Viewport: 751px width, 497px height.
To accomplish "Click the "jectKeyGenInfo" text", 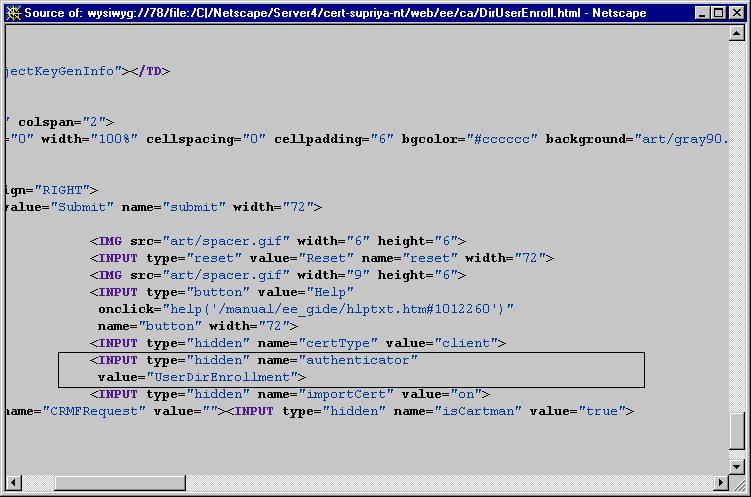I will (62, 71).
